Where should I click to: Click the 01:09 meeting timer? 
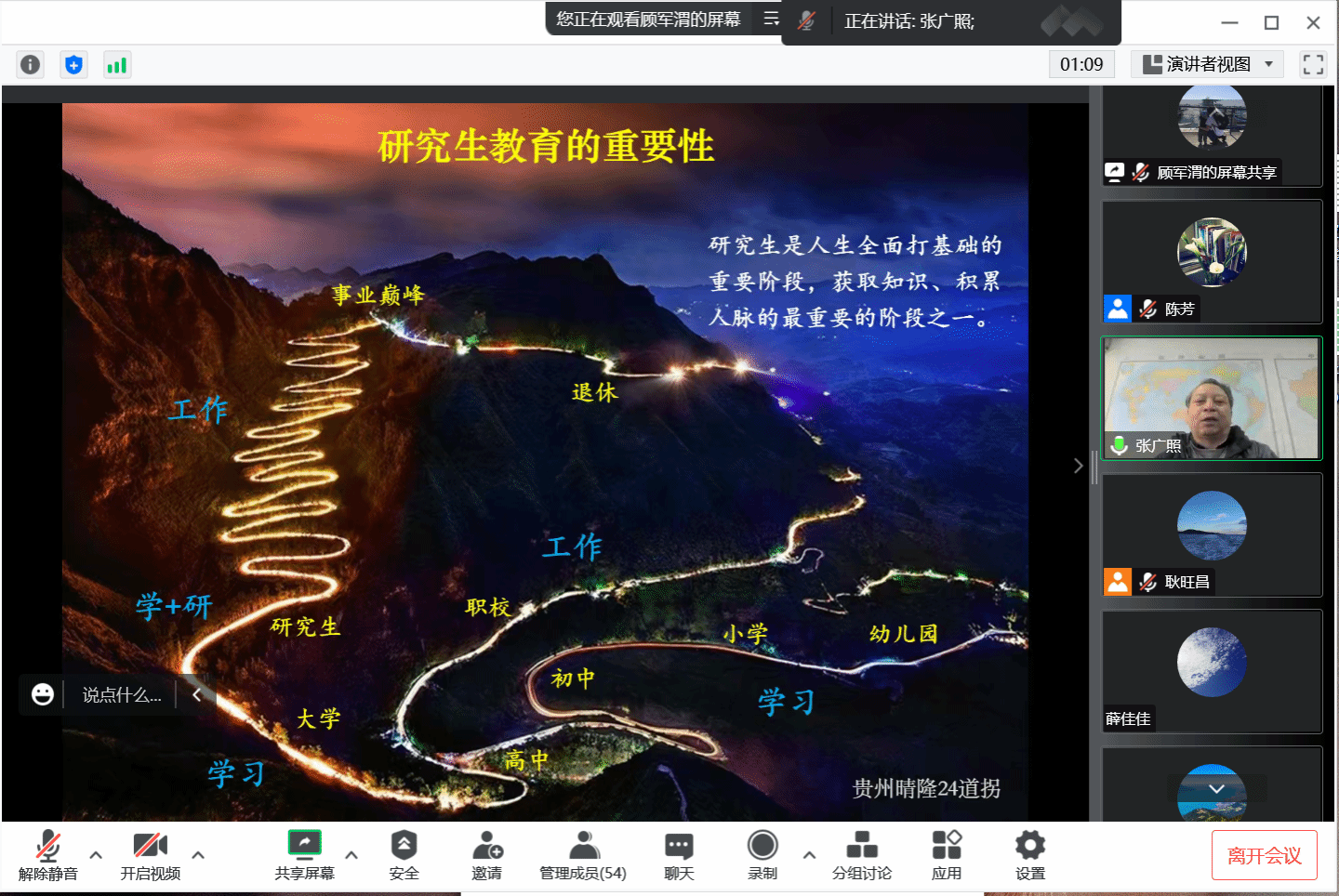click(1081, 64)
